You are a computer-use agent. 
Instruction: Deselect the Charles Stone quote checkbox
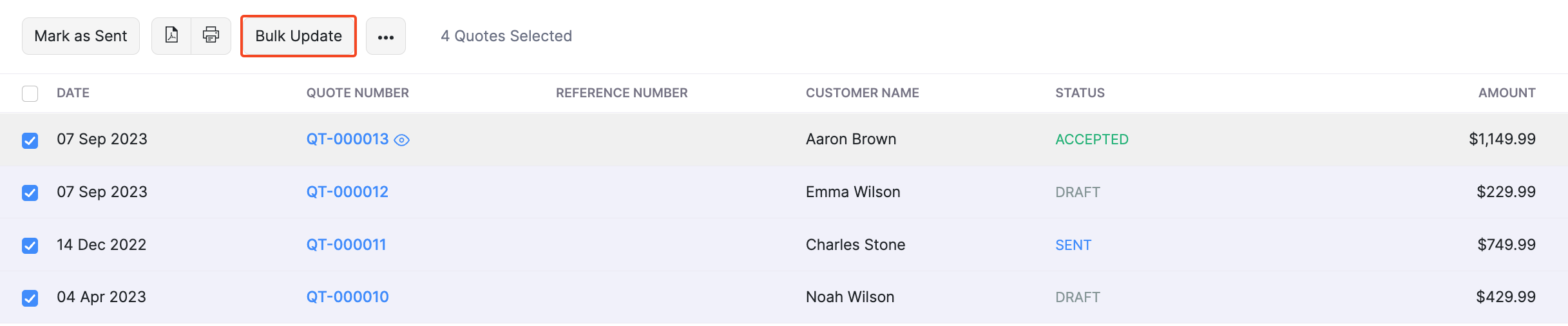(x=30, y=245)
